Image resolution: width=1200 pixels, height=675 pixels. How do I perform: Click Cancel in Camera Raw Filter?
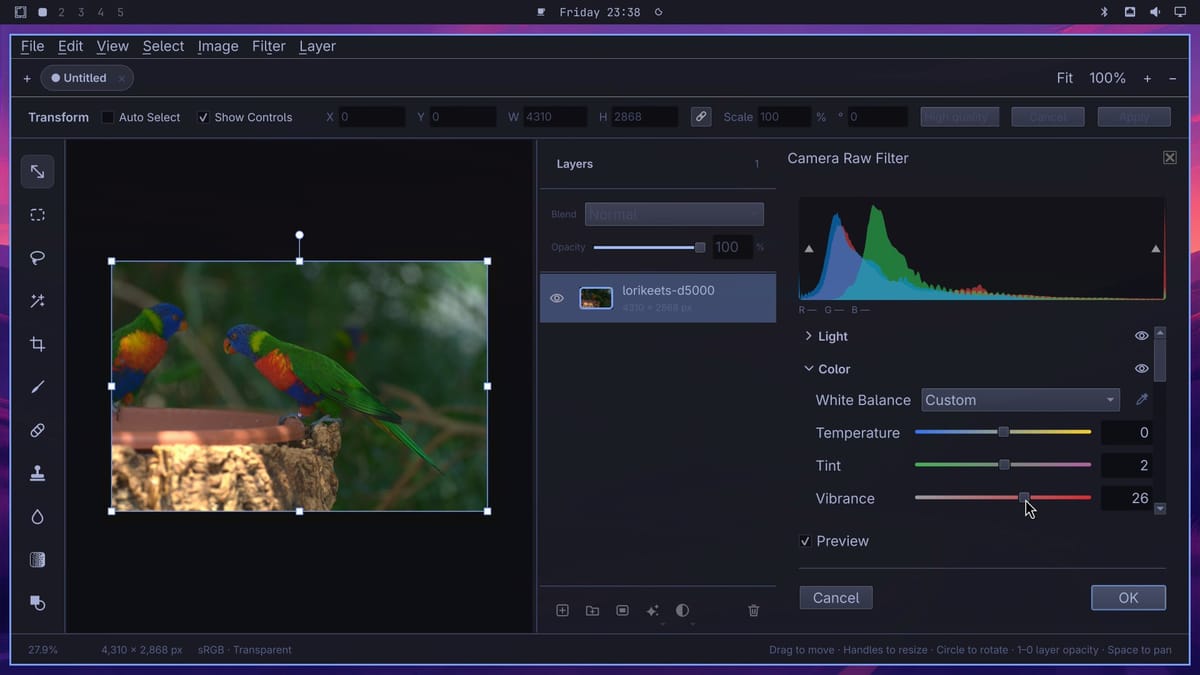point(836,598)
